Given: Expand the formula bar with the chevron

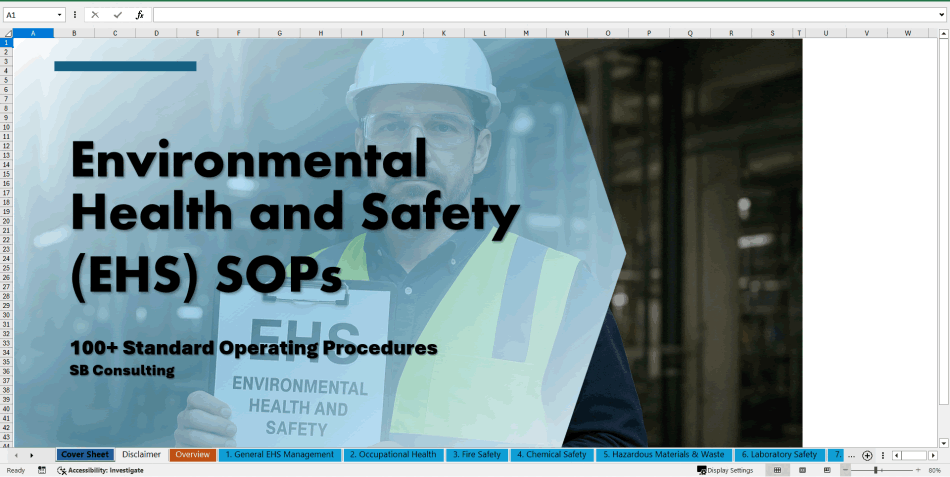Looking at the screenshot, I should [941, 15].
